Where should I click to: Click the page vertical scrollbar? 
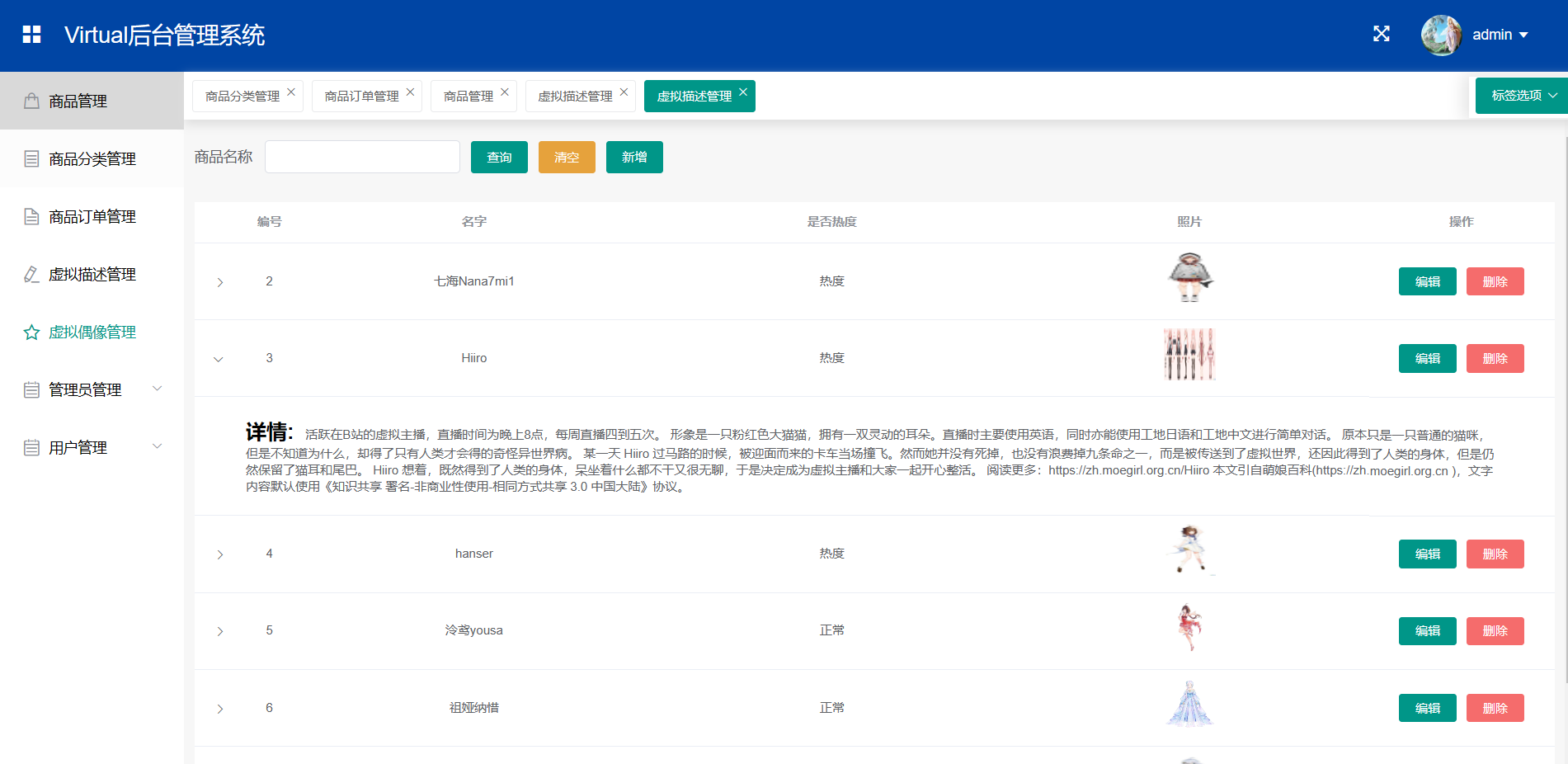point(1565,408)
